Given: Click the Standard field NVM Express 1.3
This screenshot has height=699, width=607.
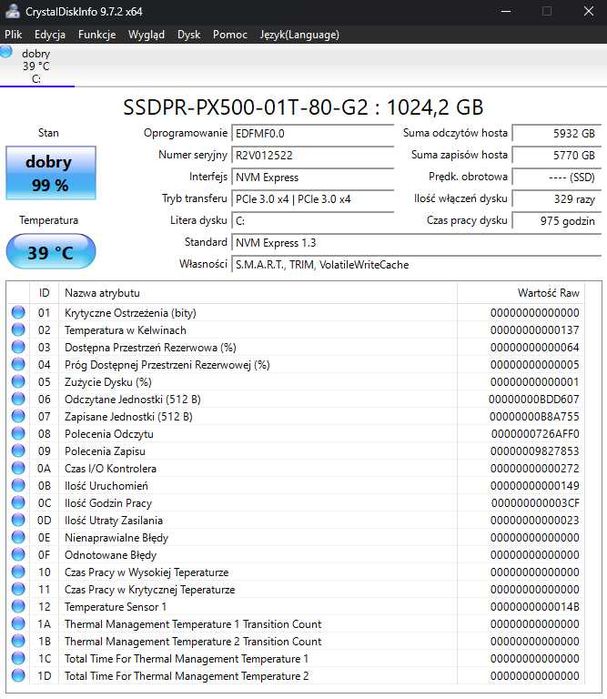Looking at the screenshot, I should click(417, 243).
